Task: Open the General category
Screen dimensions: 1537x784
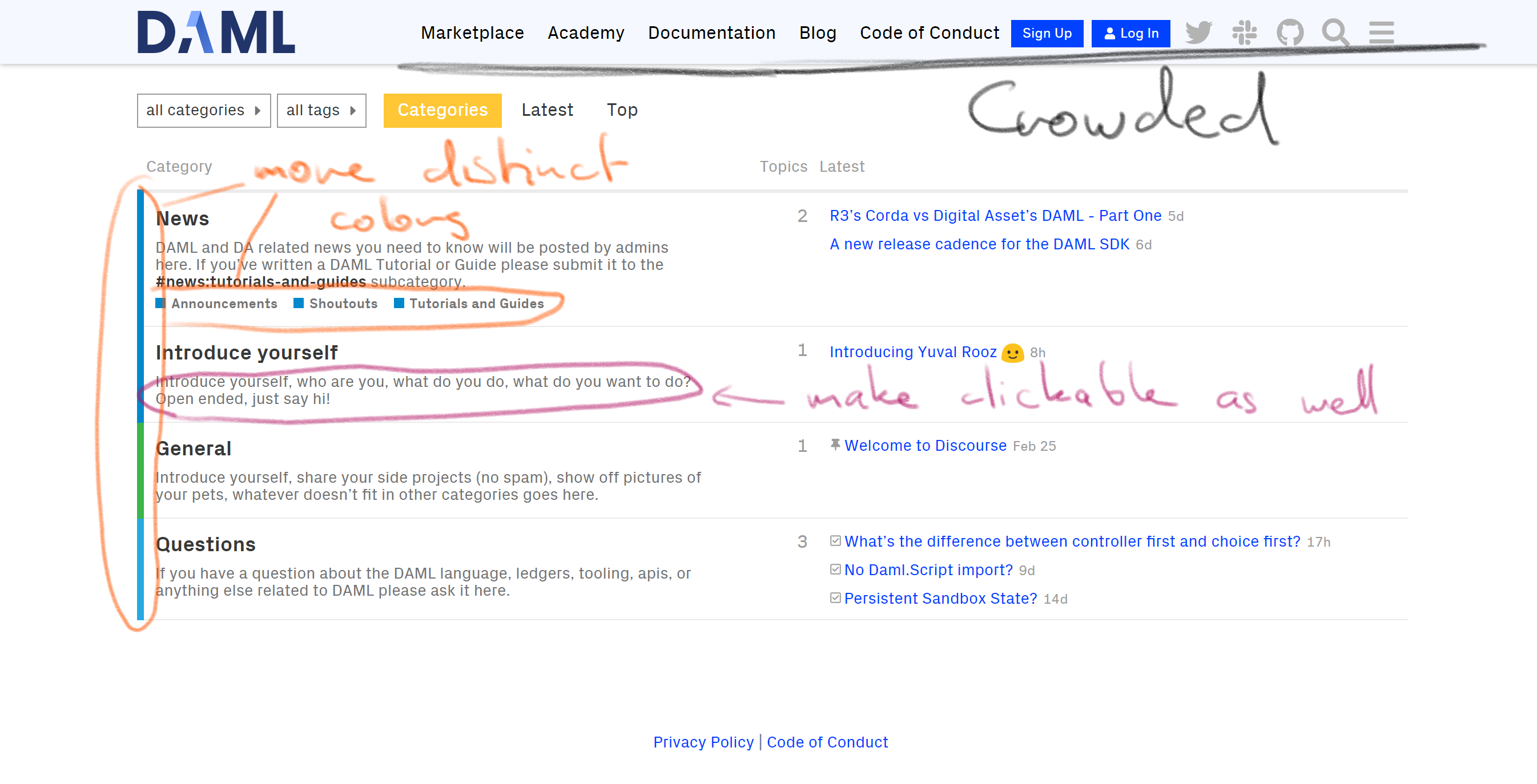Action: tap(194, 448)
